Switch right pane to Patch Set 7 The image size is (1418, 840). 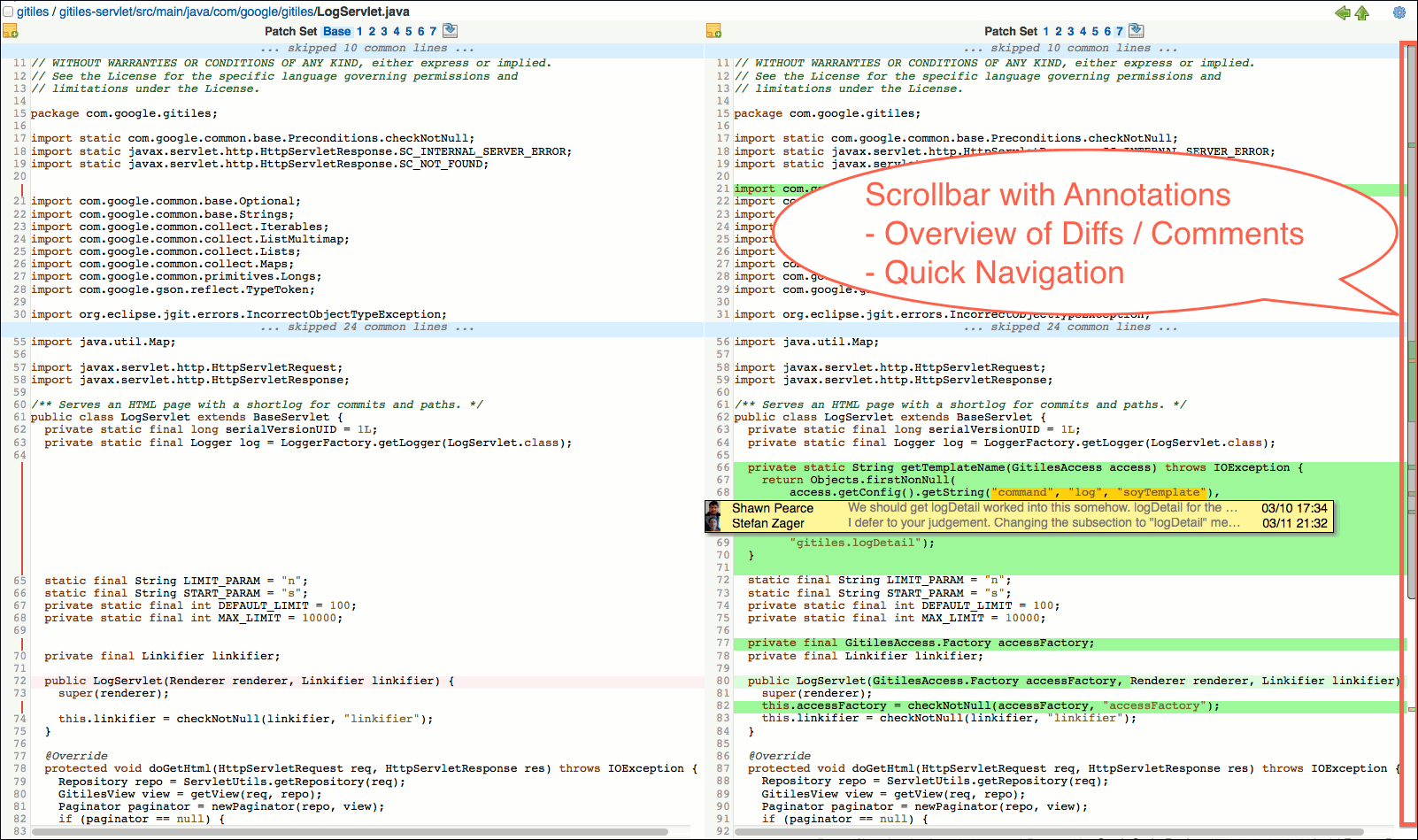click(x=1117, y=30)
